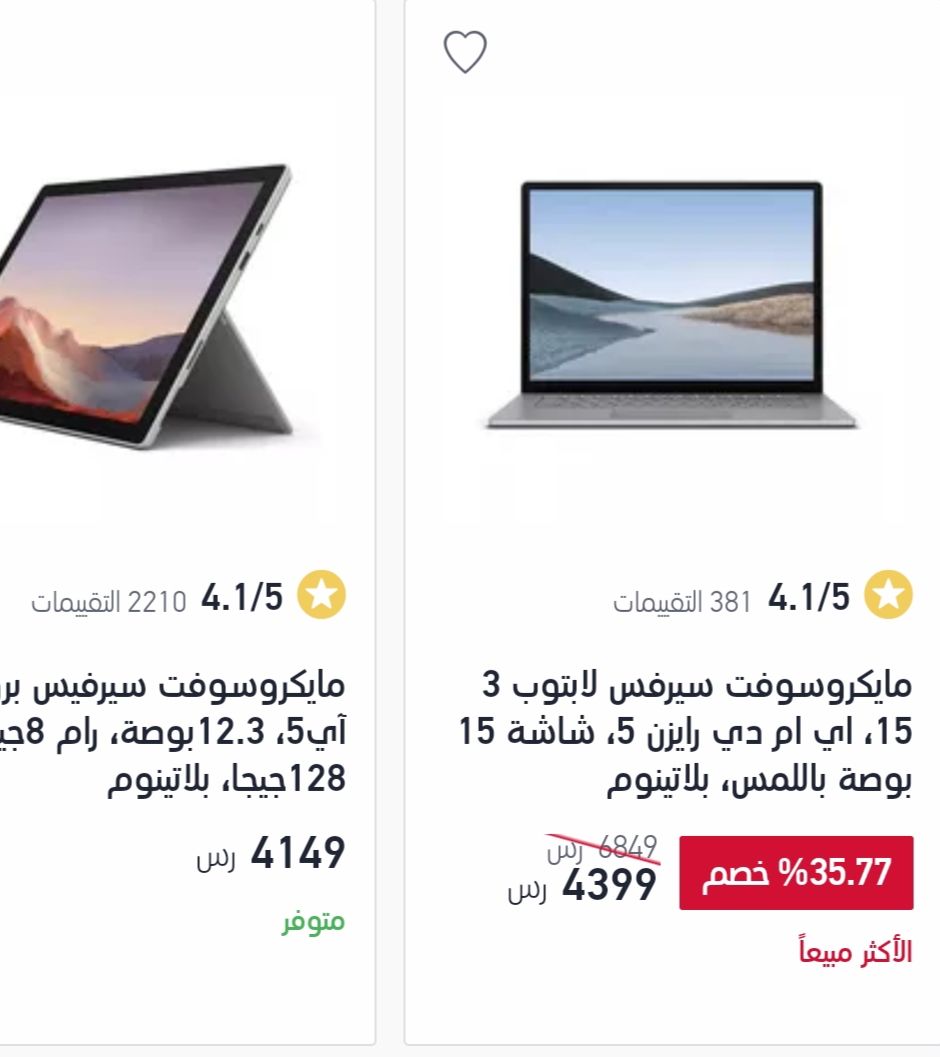
Task: View the 2210 ratings count
Action: (x=109, y=601)
